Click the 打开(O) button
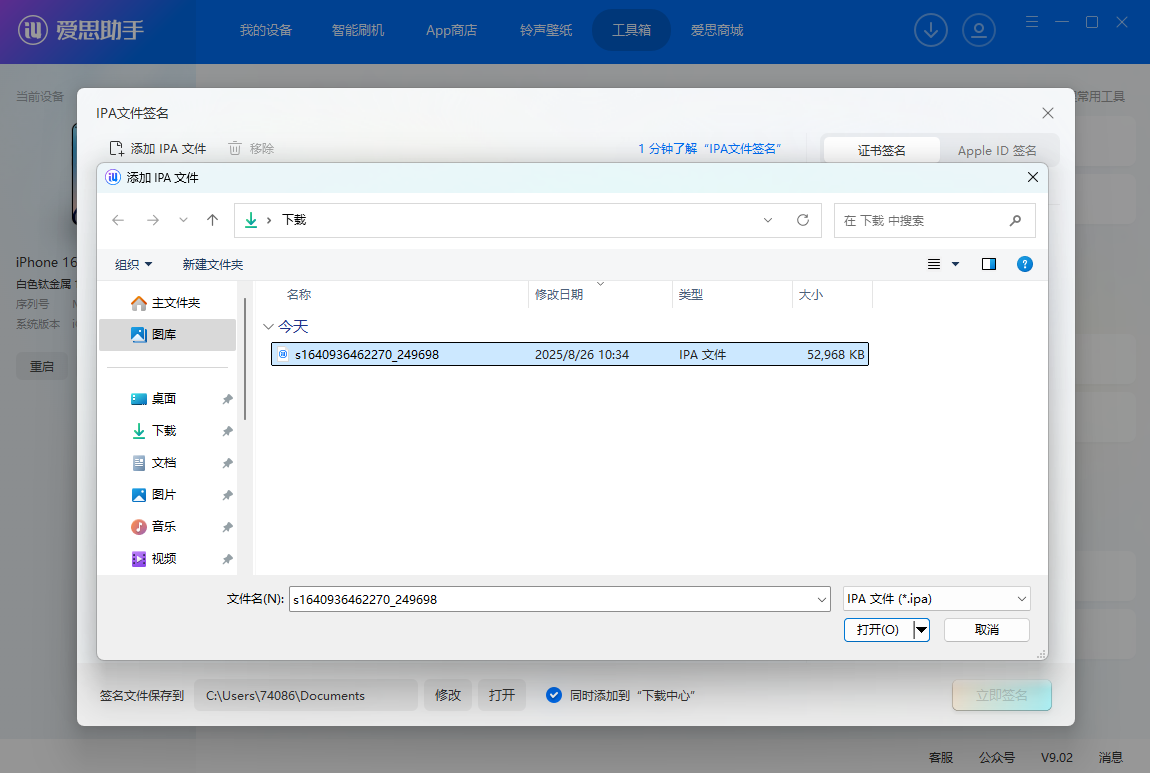Viewport: 1150px width, 773px height. pyautogui.click(x=878, y=629)
